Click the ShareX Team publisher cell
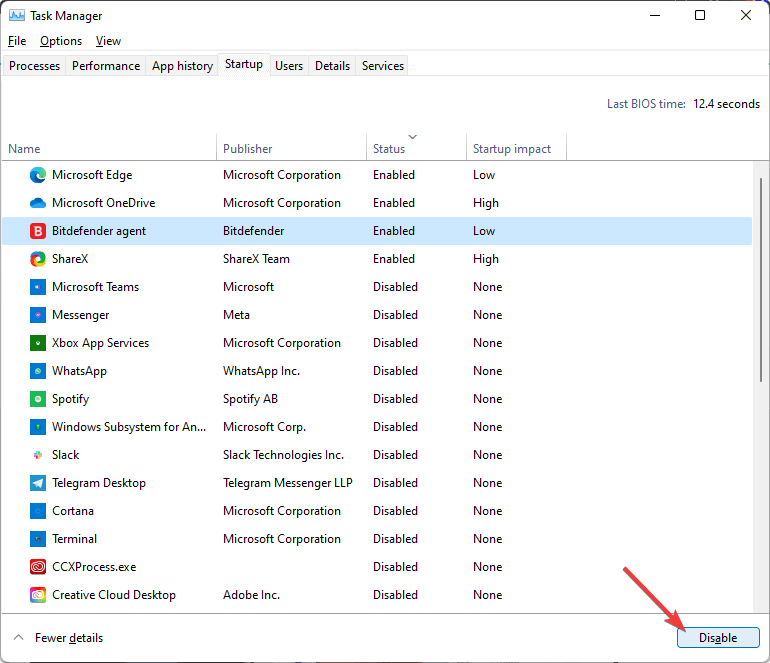Viewport: 770px width, 663px height. pyautogui.click(x=256, y=259)
